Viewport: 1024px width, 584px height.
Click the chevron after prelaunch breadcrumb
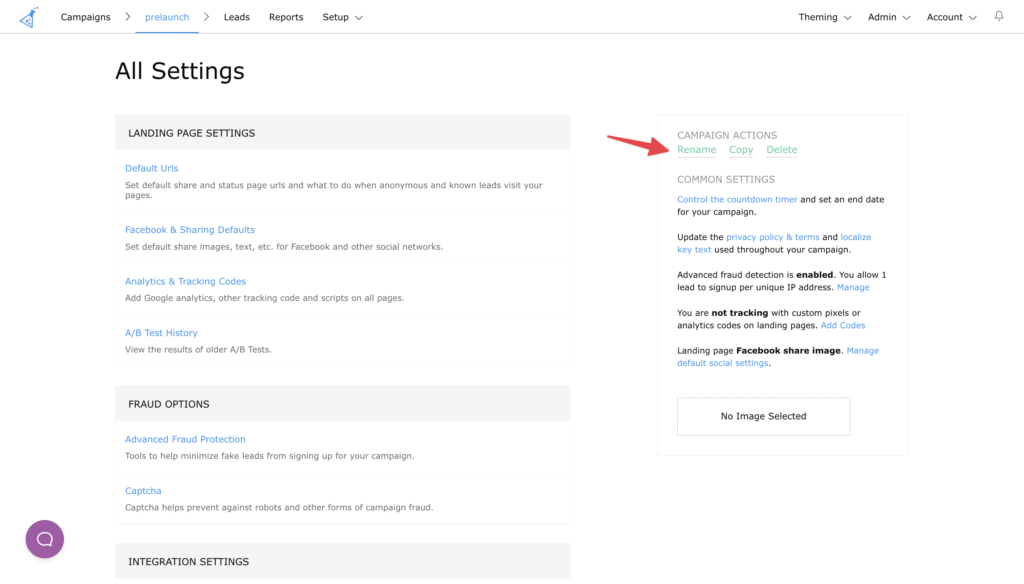[x=206, y=17]
